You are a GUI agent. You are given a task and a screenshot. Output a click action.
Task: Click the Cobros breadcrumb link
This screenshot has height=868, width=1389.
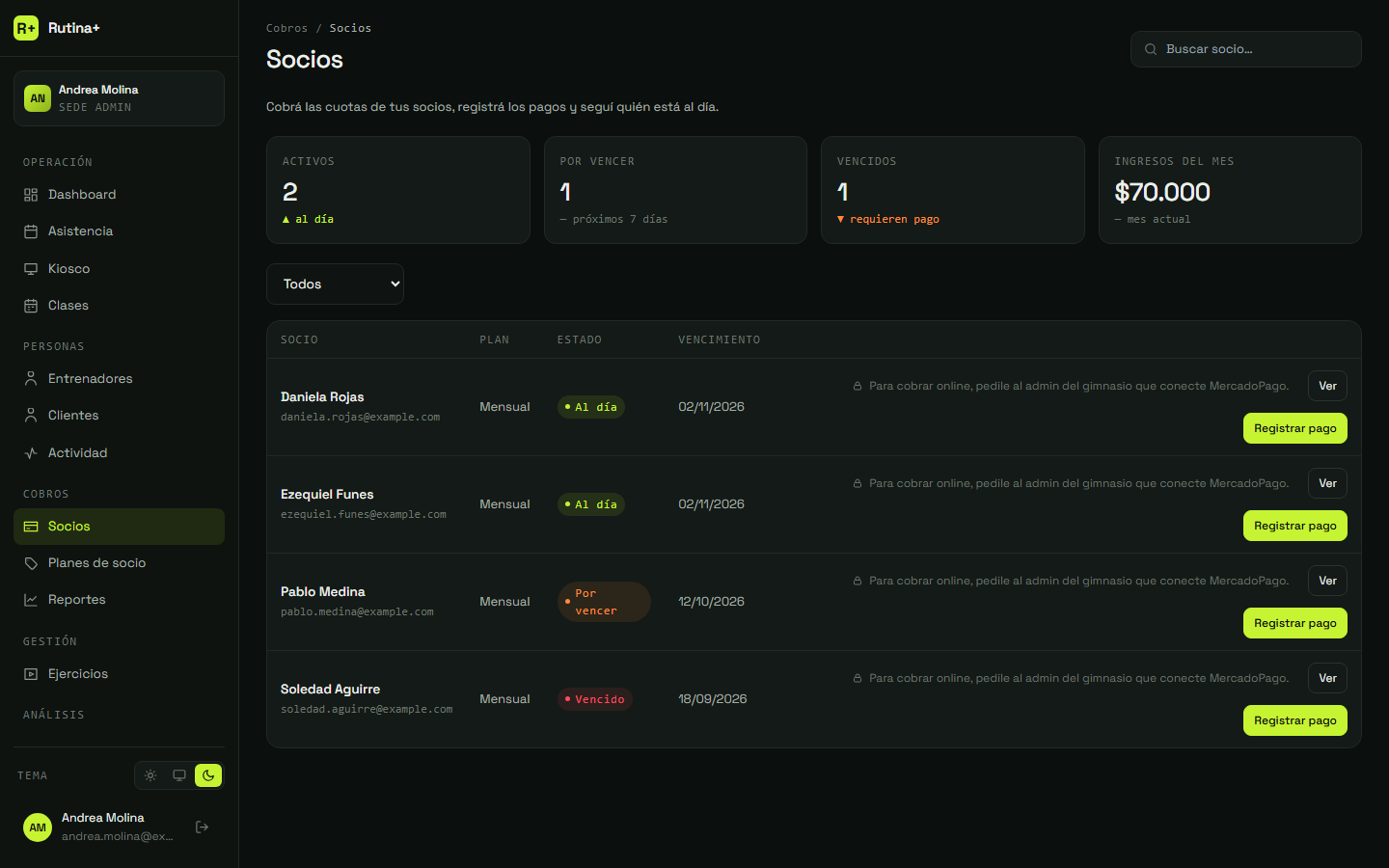pyautogui.click(x=286, y=28)
